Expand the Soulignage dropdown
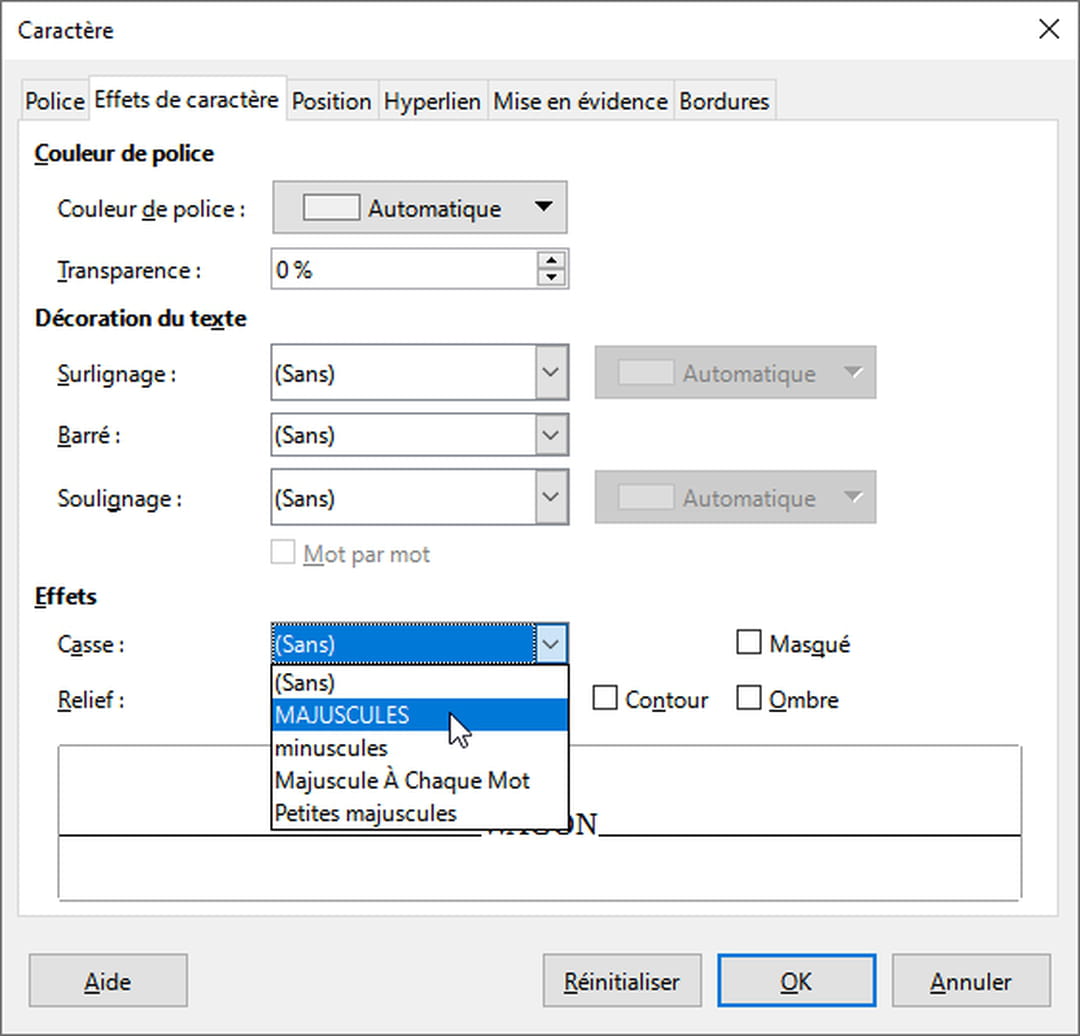The height and width of the screenshot is (1036, 1080). [x=551, y=498]
